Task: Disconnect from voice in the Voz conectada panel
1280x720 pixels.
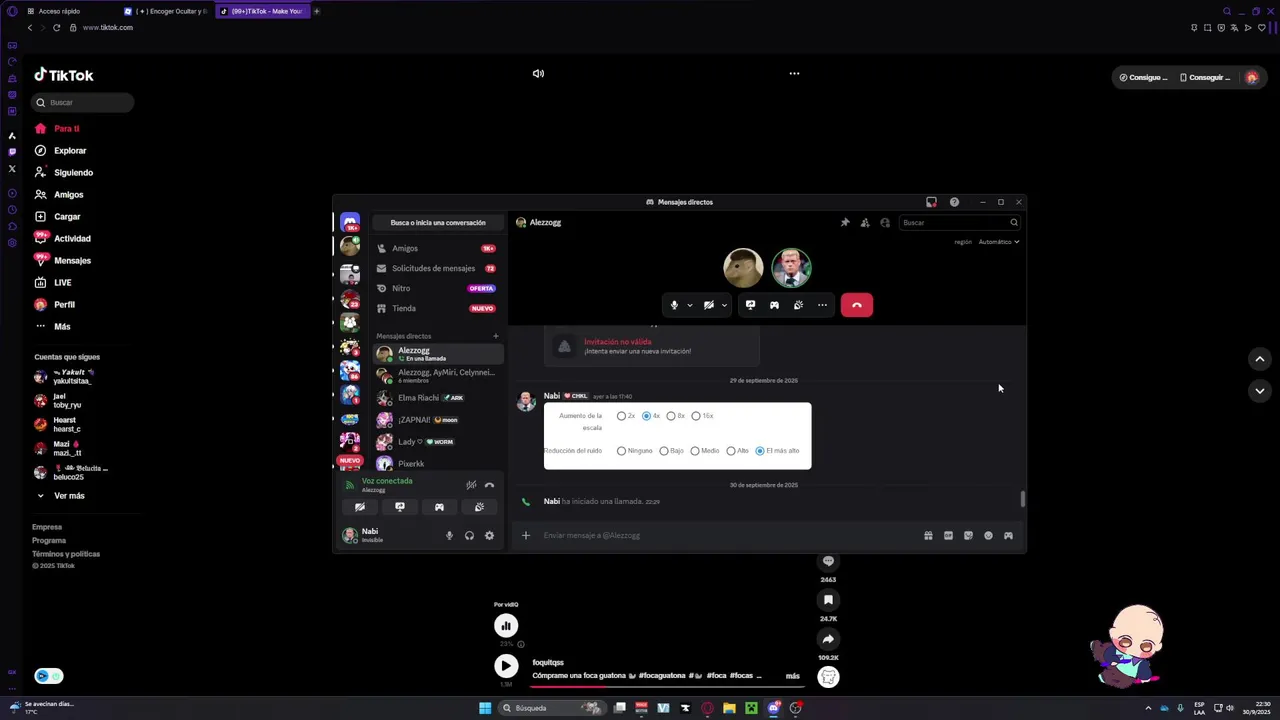Action: tap(489, 485)
